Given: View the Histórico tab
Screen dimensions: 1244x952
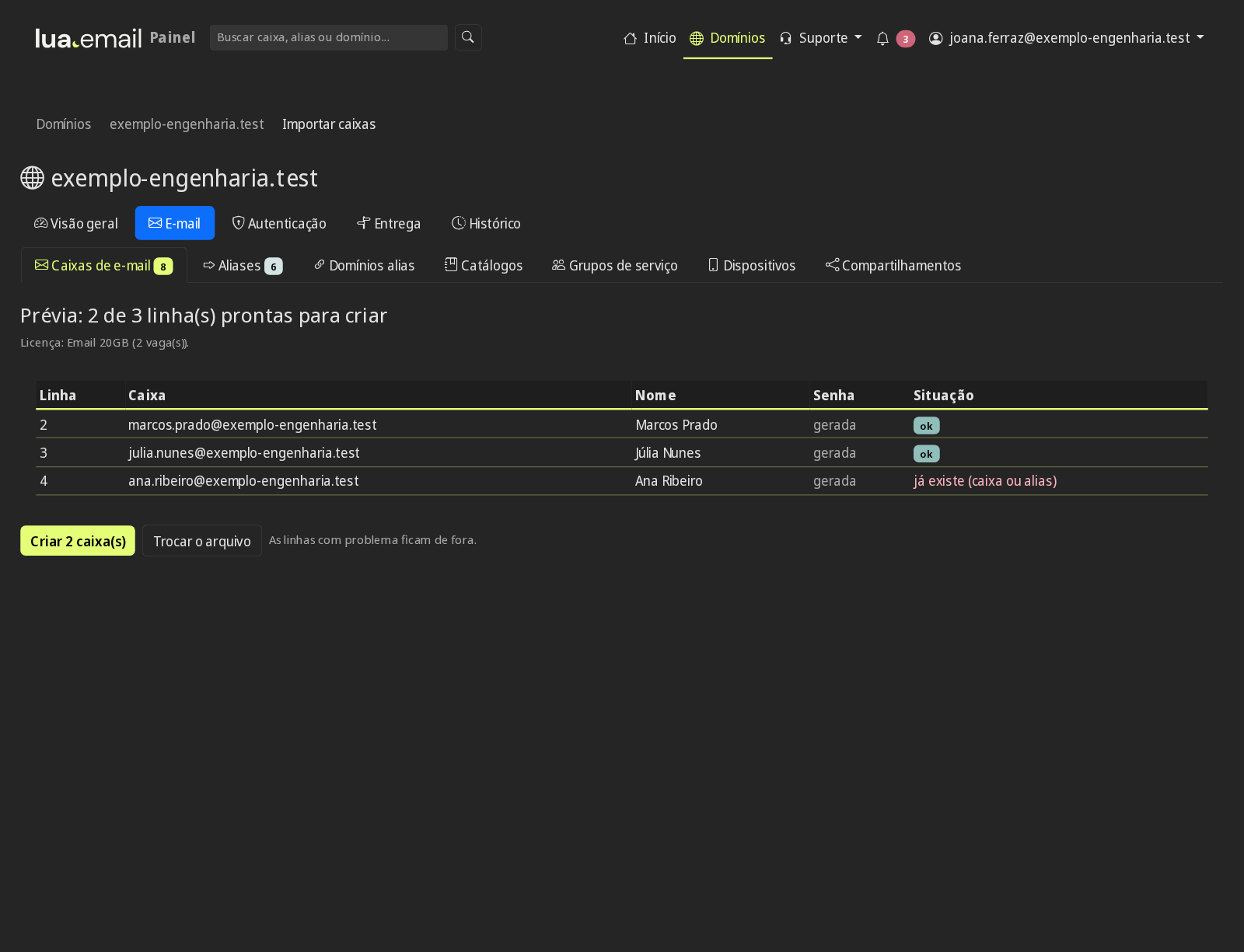Looking at the screenshot, I should tap(486, 223).
